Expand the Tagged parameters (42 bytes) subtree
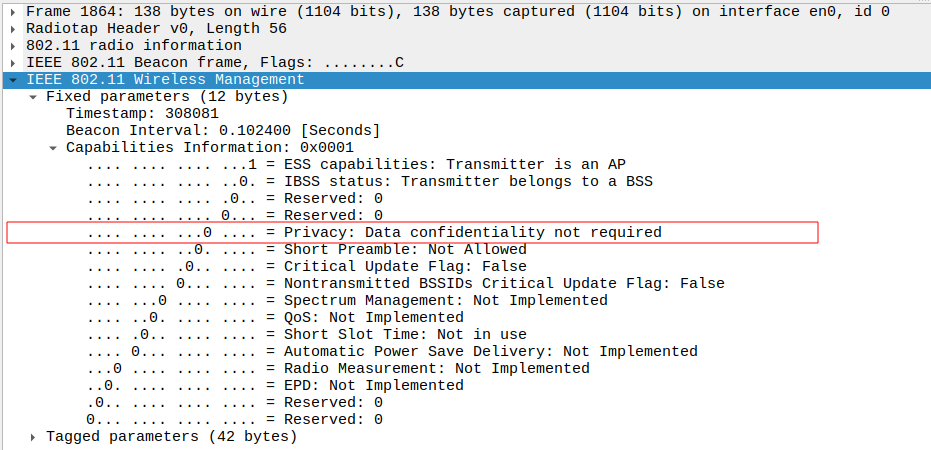 point(33,436)
